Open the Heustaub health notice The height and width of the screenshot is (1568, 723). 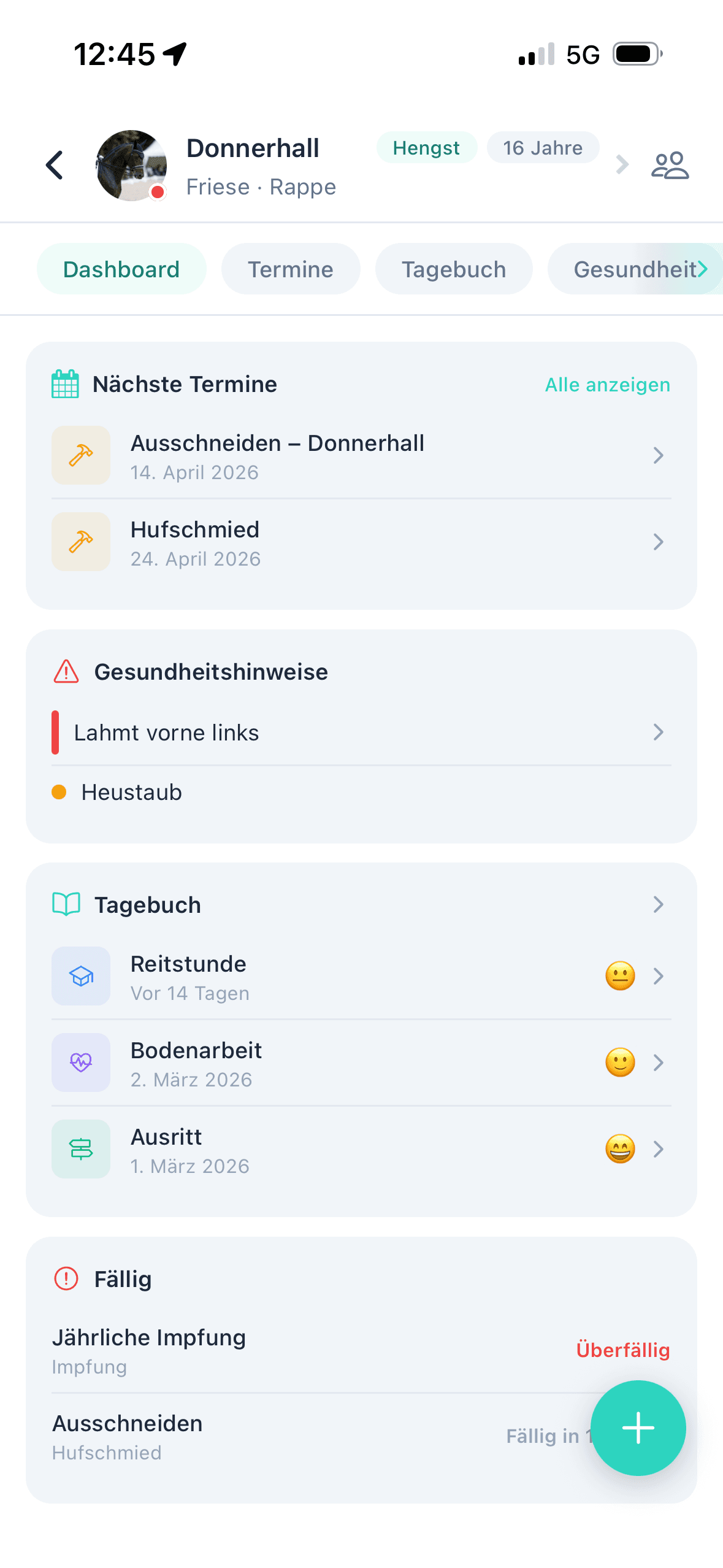[131, 792]
